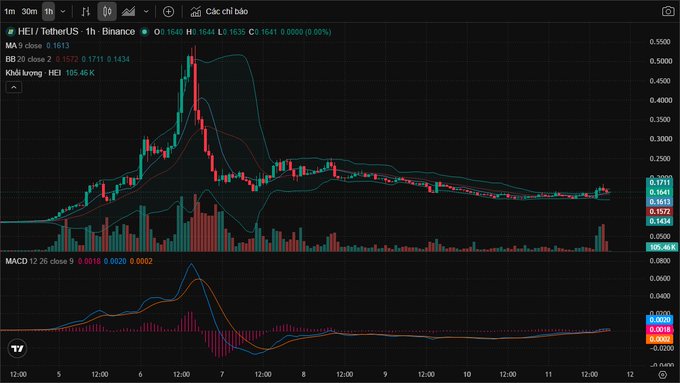Take a snapshot with camera icon

coord(668,11)
